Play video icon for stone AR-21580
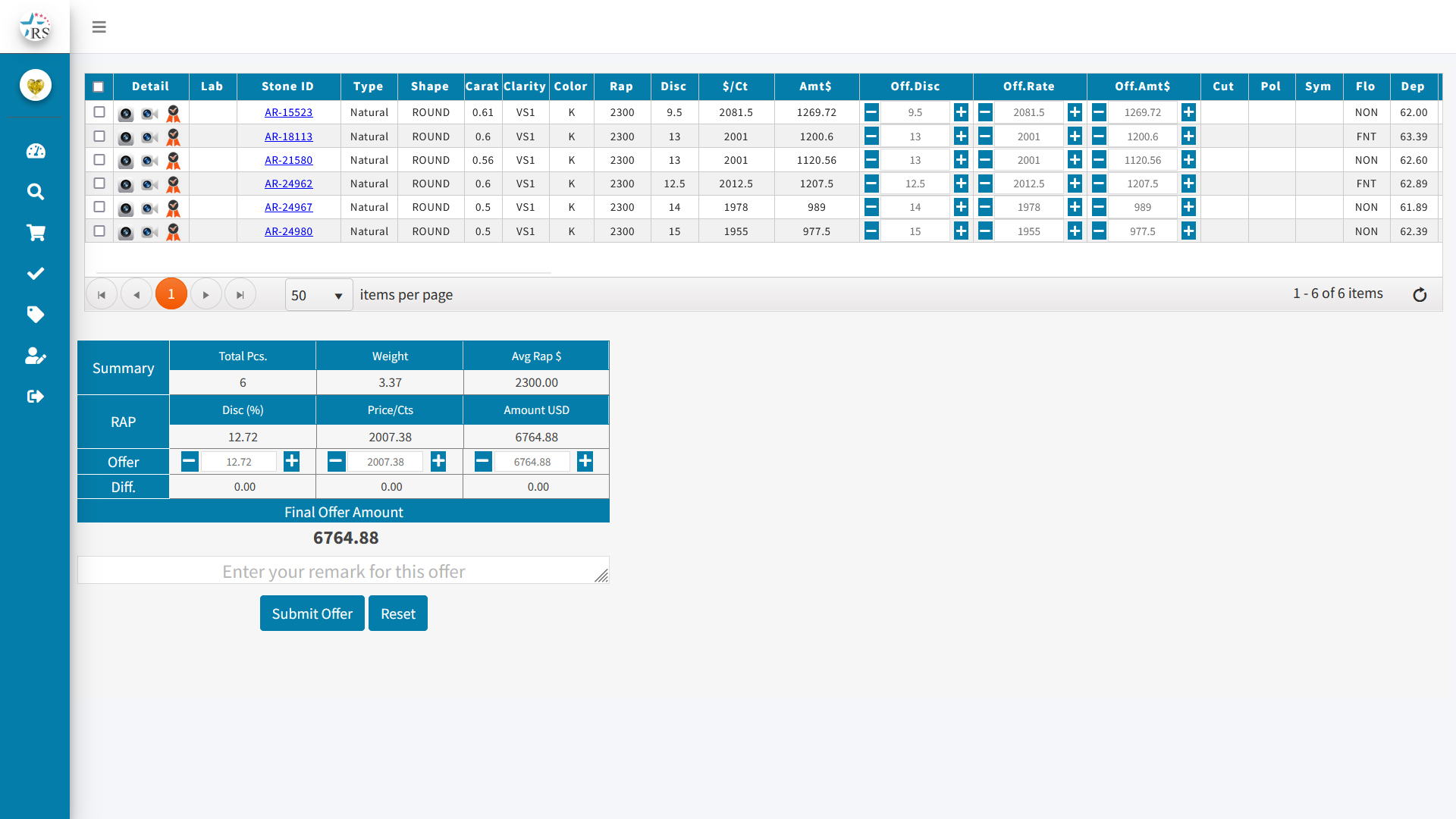 pyautogui.click(x=149, y=162)
